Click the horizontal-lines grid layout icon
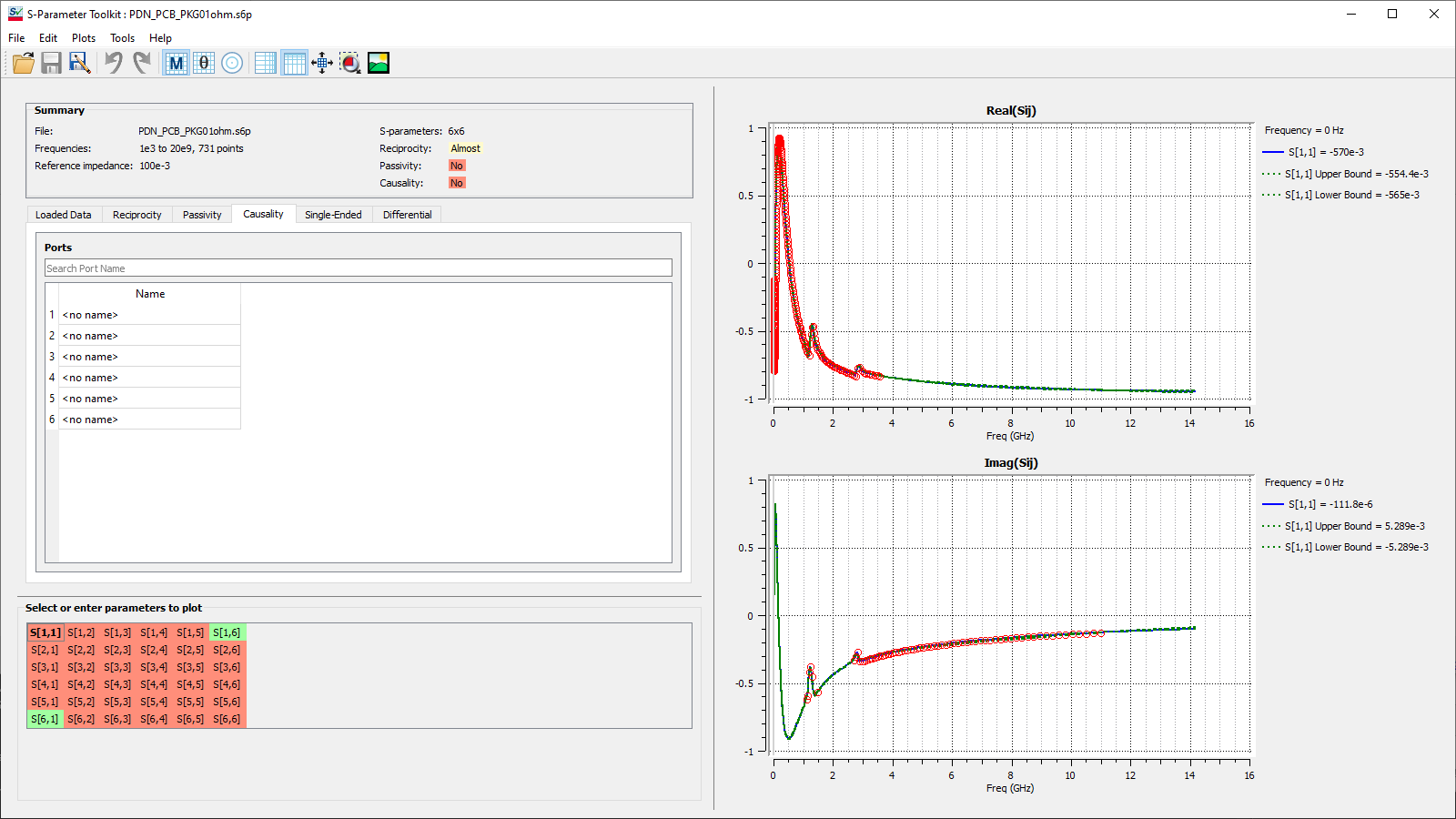Viewport: 1456px width, 819px height. [x=266, y=63]
